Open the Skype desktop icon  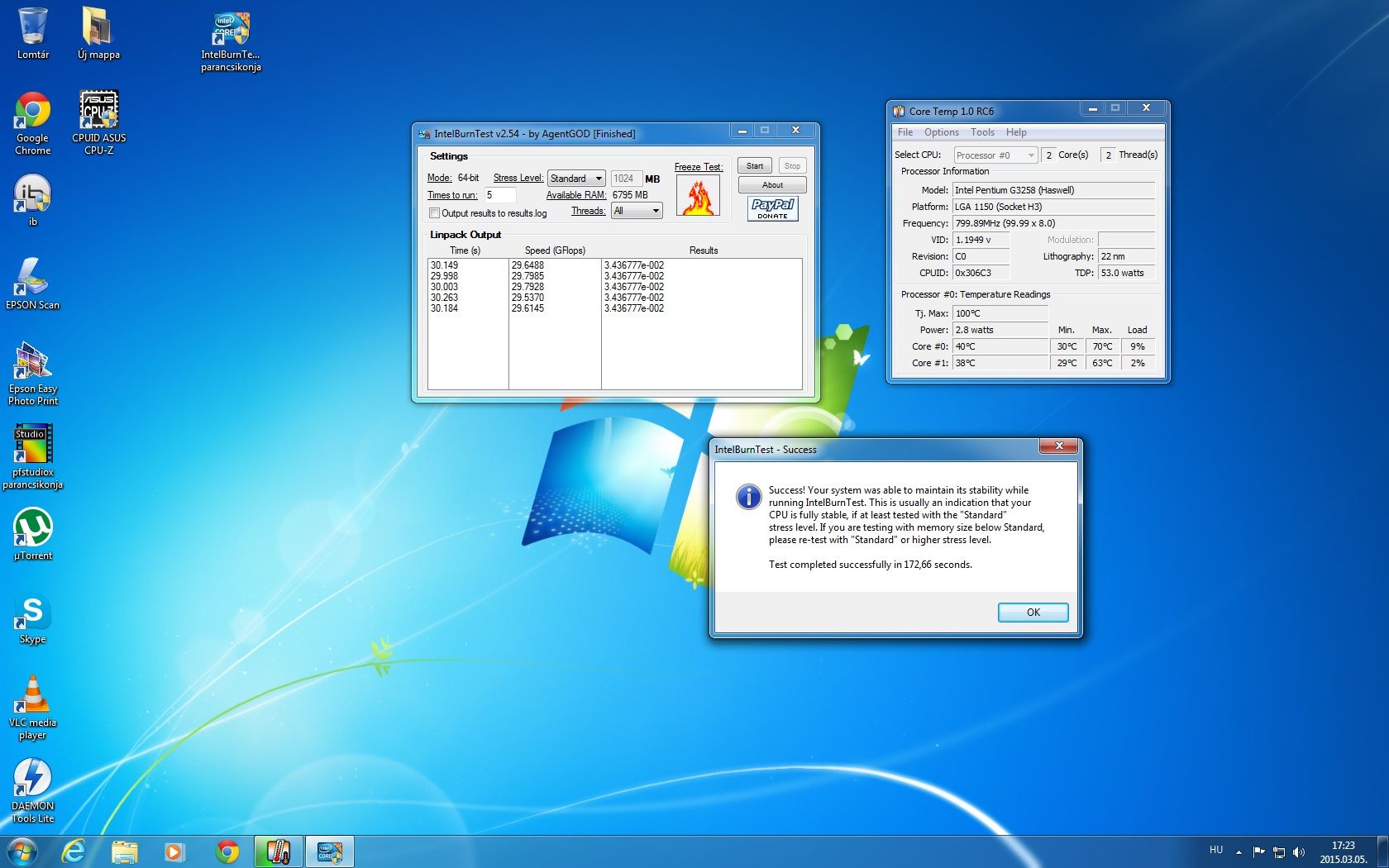tap(32, 620)
